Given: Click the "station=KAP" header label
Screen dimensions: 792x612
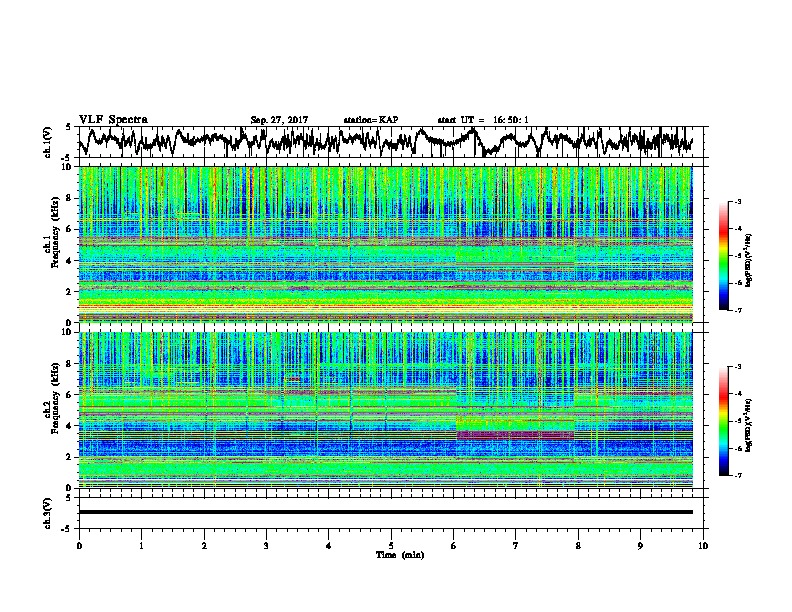Looking at the screenshot, I should pyautogui.click(x=371, y=120).
